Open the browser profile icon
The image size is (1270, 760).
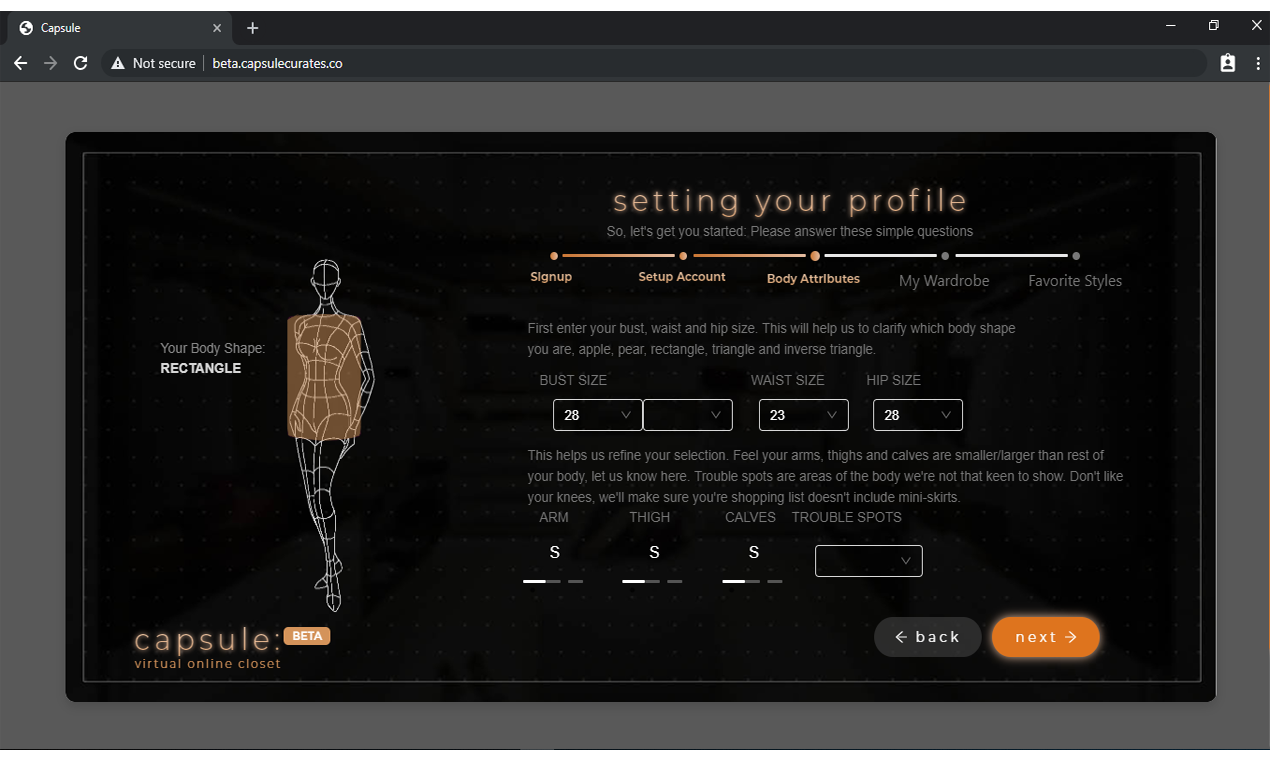pyautogui.click(x=1228, y=62)
